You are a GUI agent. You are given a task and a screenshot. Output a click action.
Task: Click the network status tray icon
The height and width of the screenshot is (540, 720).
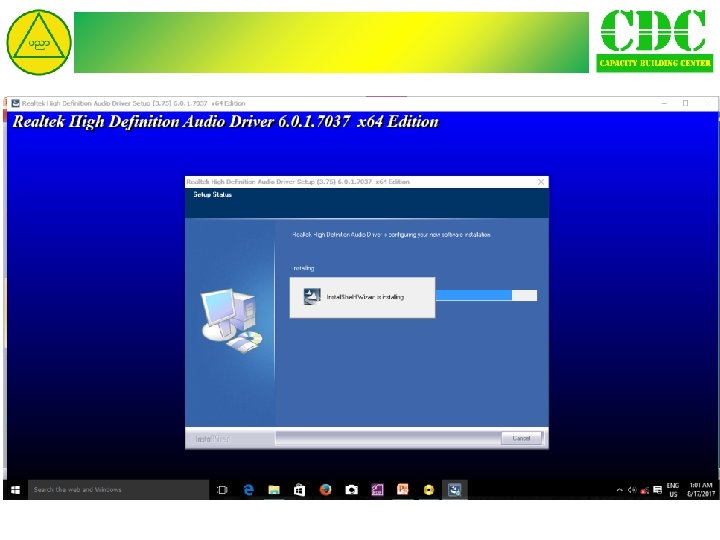[645, 490]
